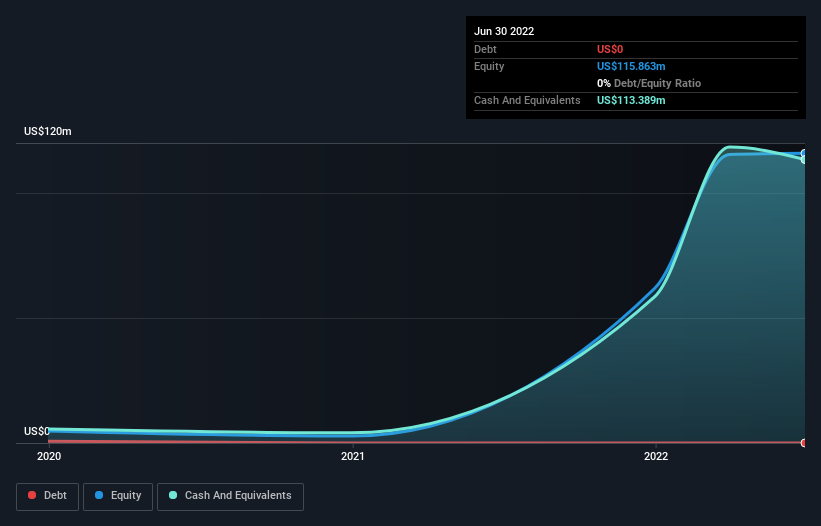Click the Cash And Equivalents tooltip label
Image resolution: width=821 pixels, height=526 pixels.
[527, 100]
